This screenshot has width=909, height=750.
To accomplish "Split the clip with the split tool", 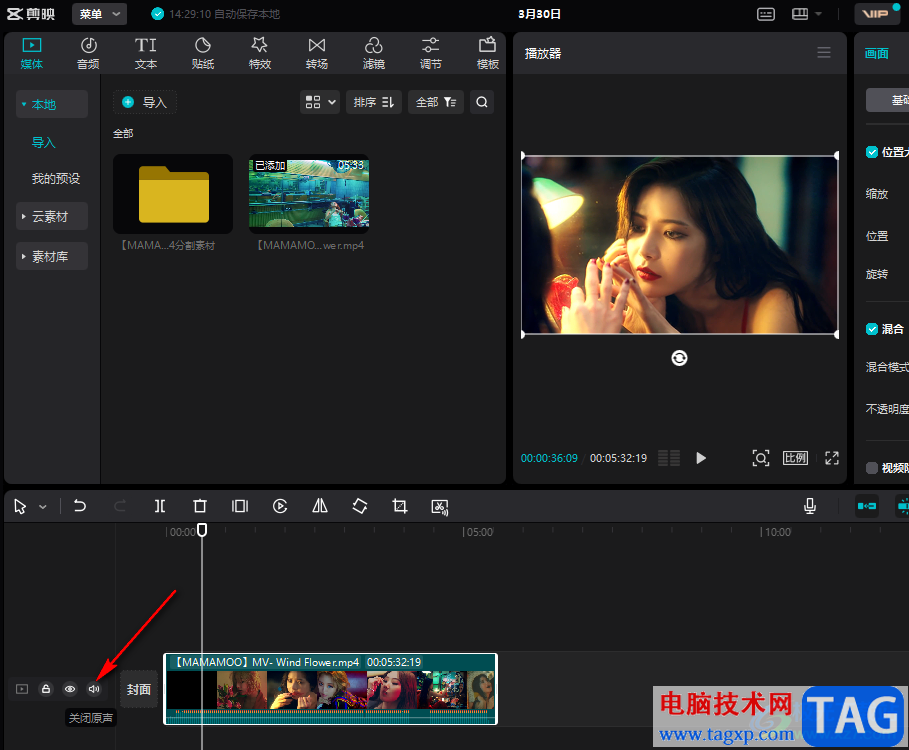I will (160, 507).
